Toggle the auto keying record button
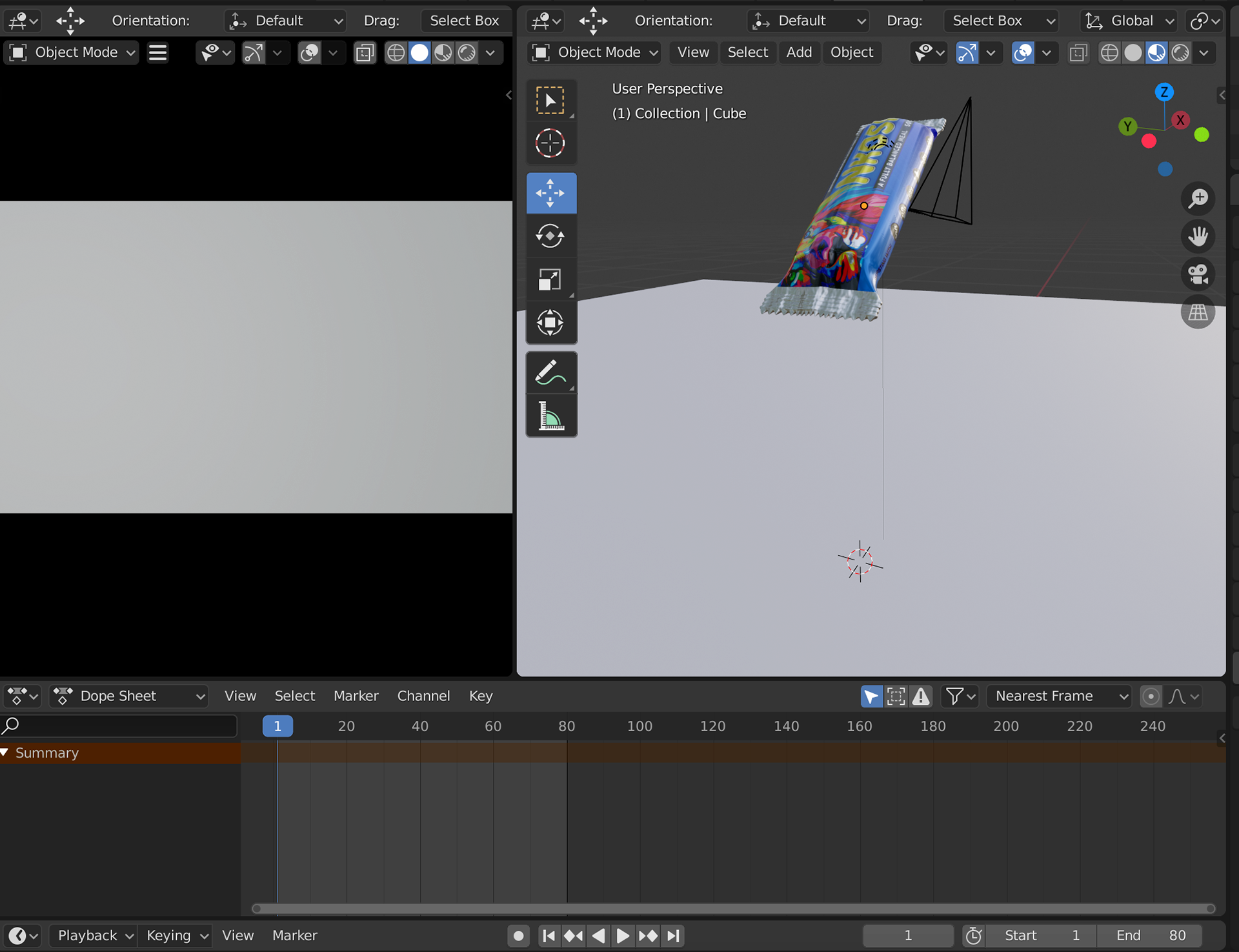The height and width of the screenshot is (952, 1239). point(518,935)
